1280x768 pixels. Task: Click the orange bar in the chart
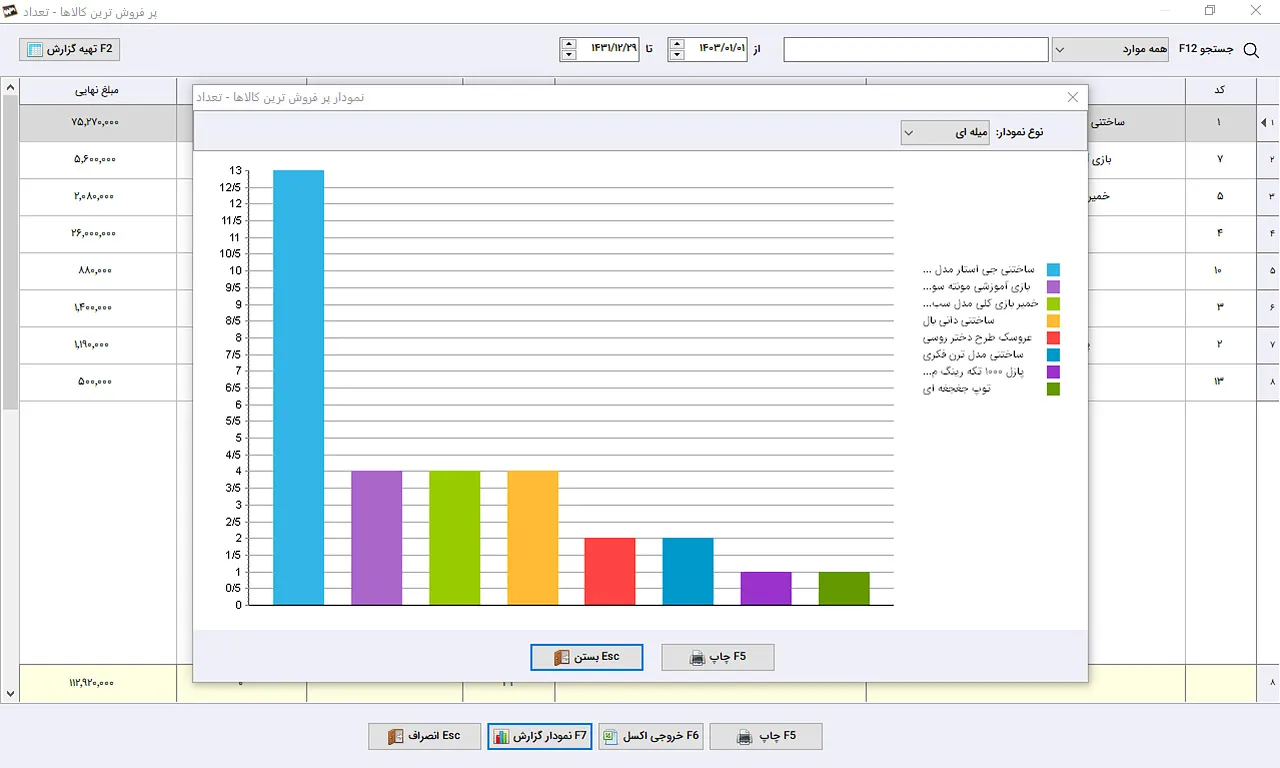point(533,538)
